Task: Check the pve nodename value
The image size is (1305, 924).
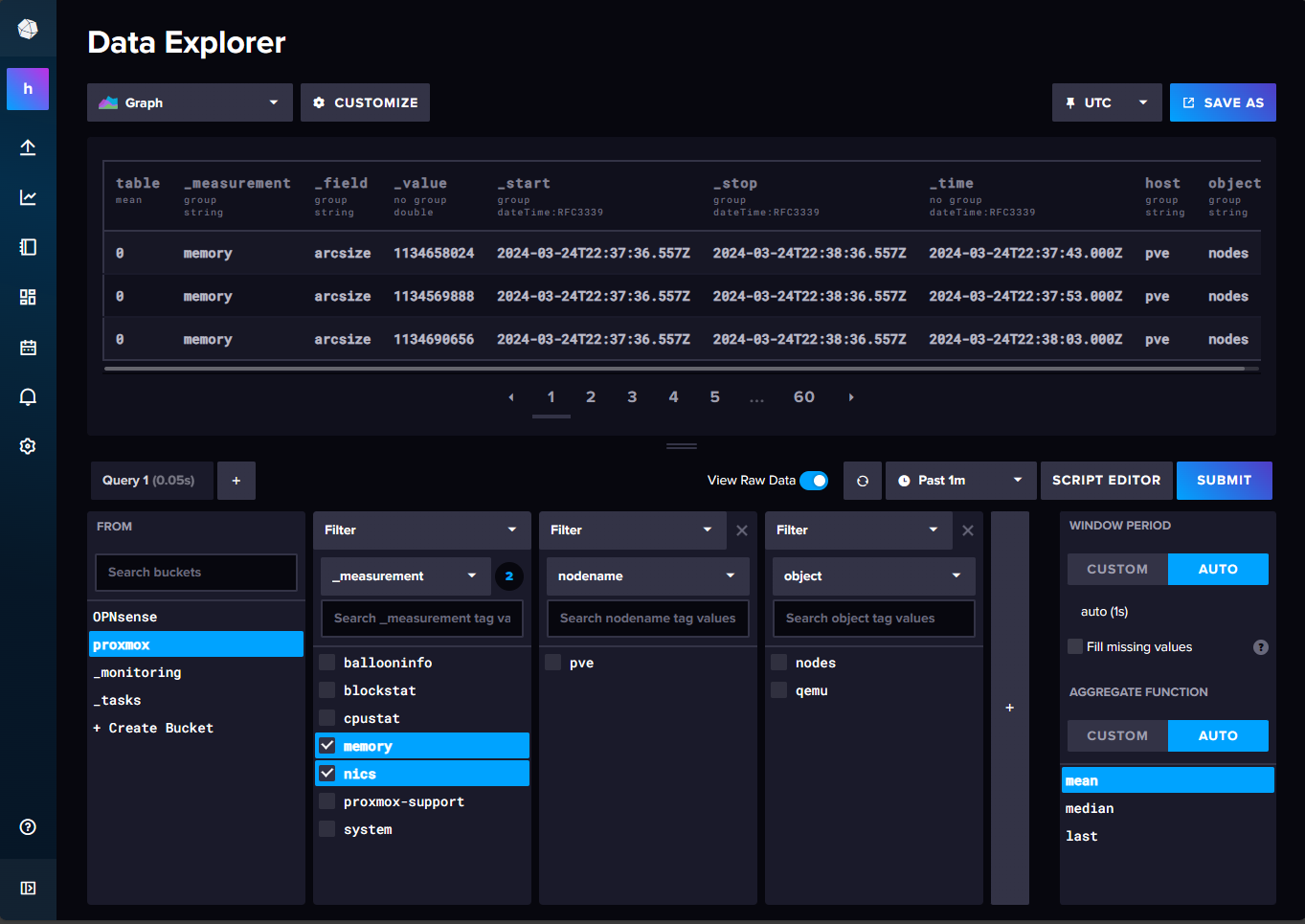Action: [x=553, y=663]
